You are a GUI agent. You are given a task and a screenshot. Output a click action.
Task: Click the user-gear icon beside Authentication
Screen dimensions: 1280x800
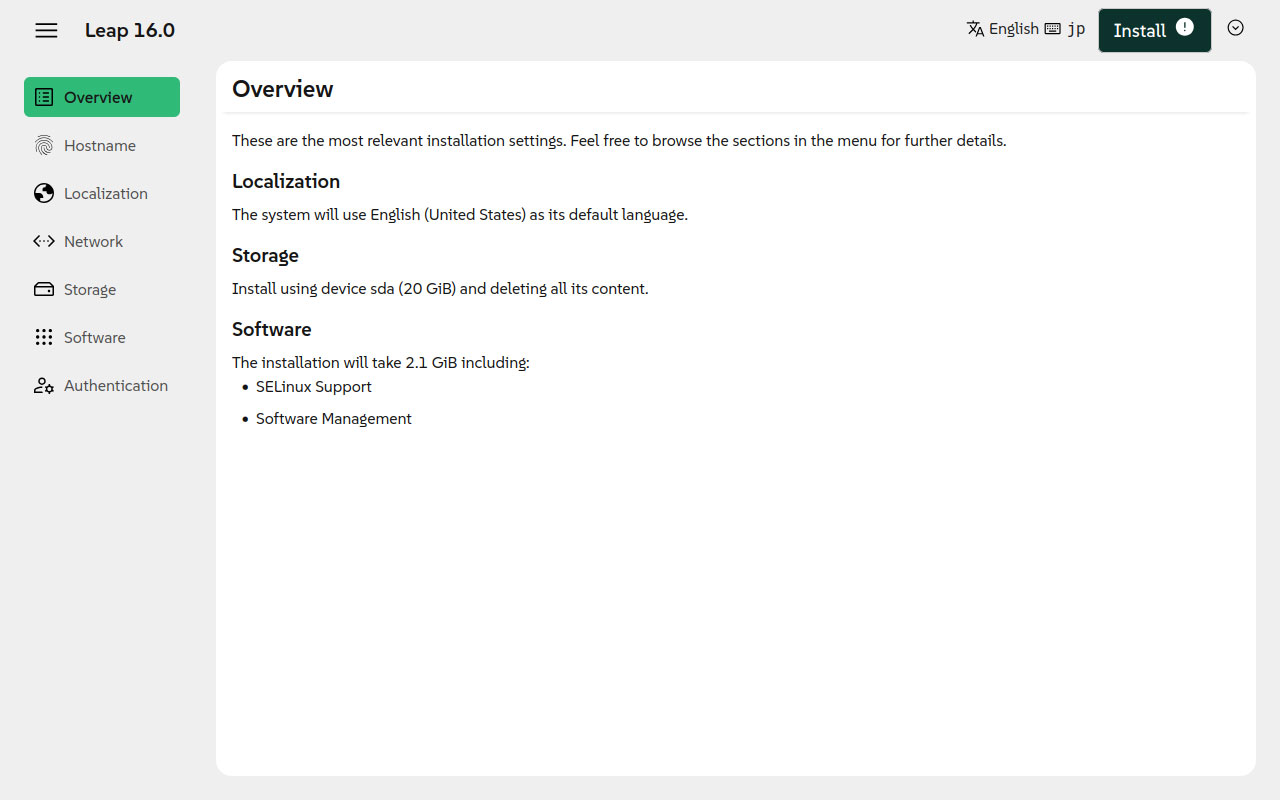tap(44, 385)
